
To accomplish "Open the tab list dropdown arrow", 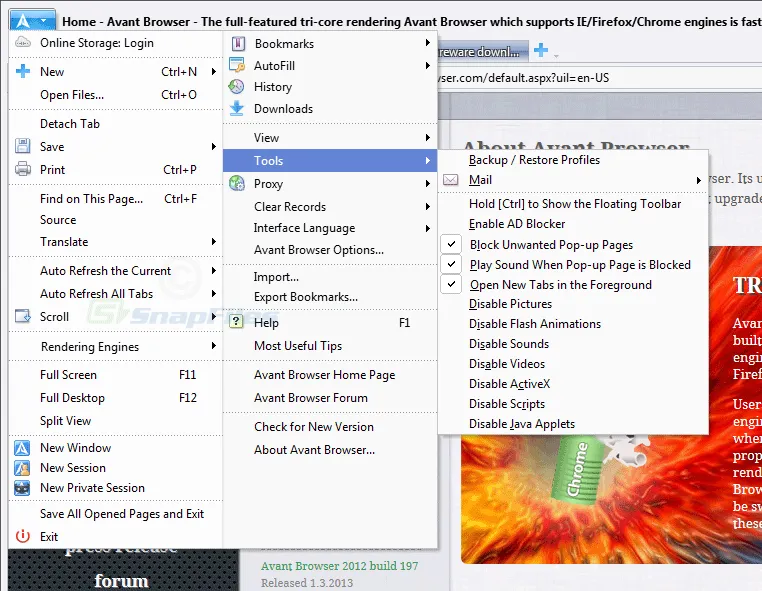I will (556, 56).
